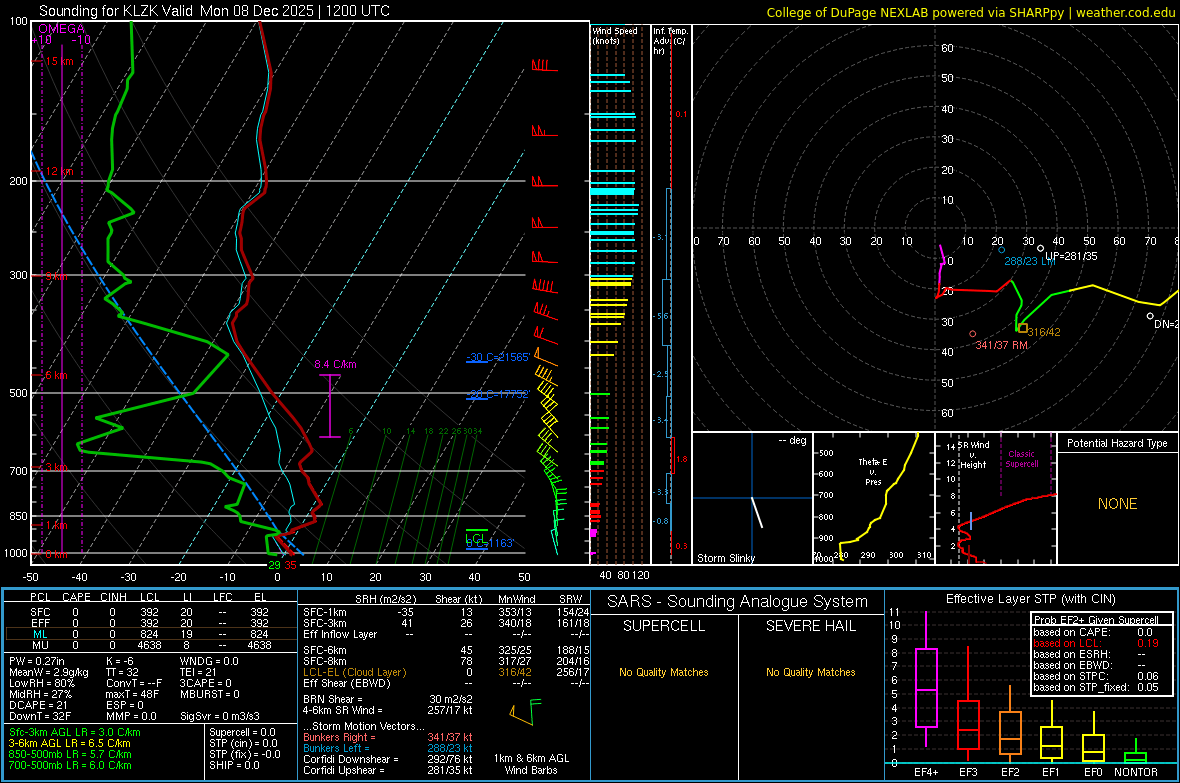Click the 'Effective Layer STP (with CIN)' title

[1031, 599]
